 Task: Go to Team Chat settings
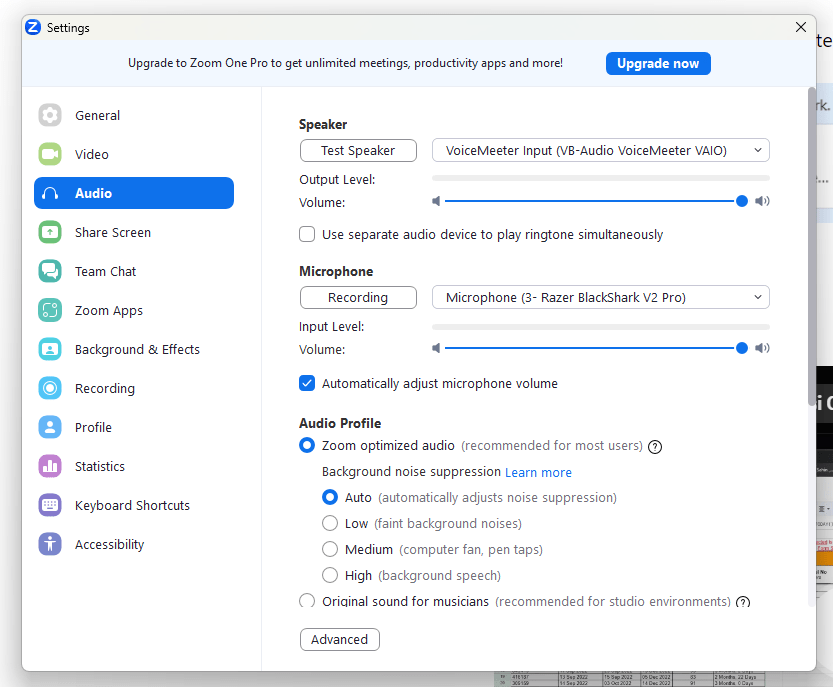coord(134,271)
